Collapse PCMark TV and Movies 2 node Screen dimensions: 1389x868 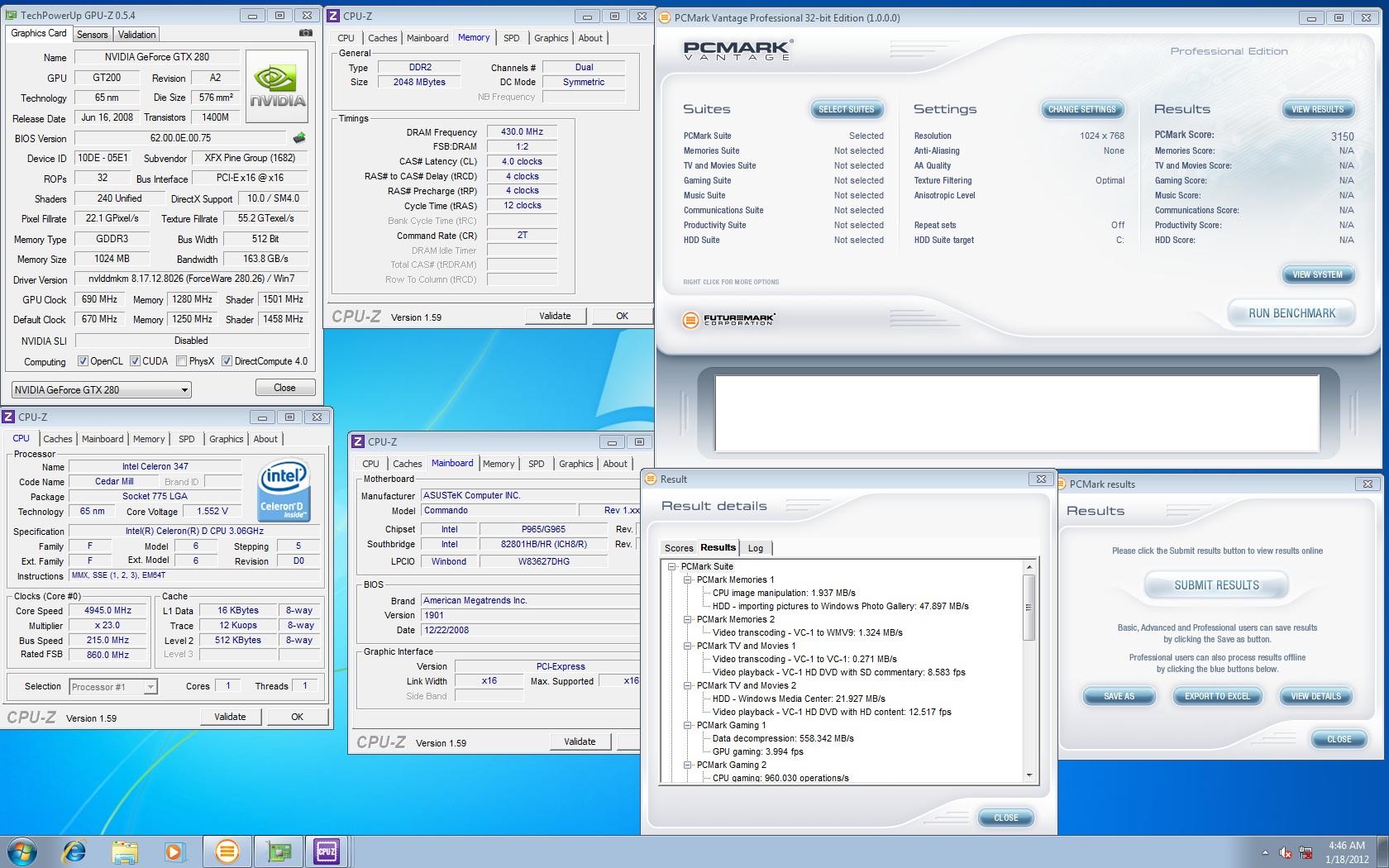(687, 685)
